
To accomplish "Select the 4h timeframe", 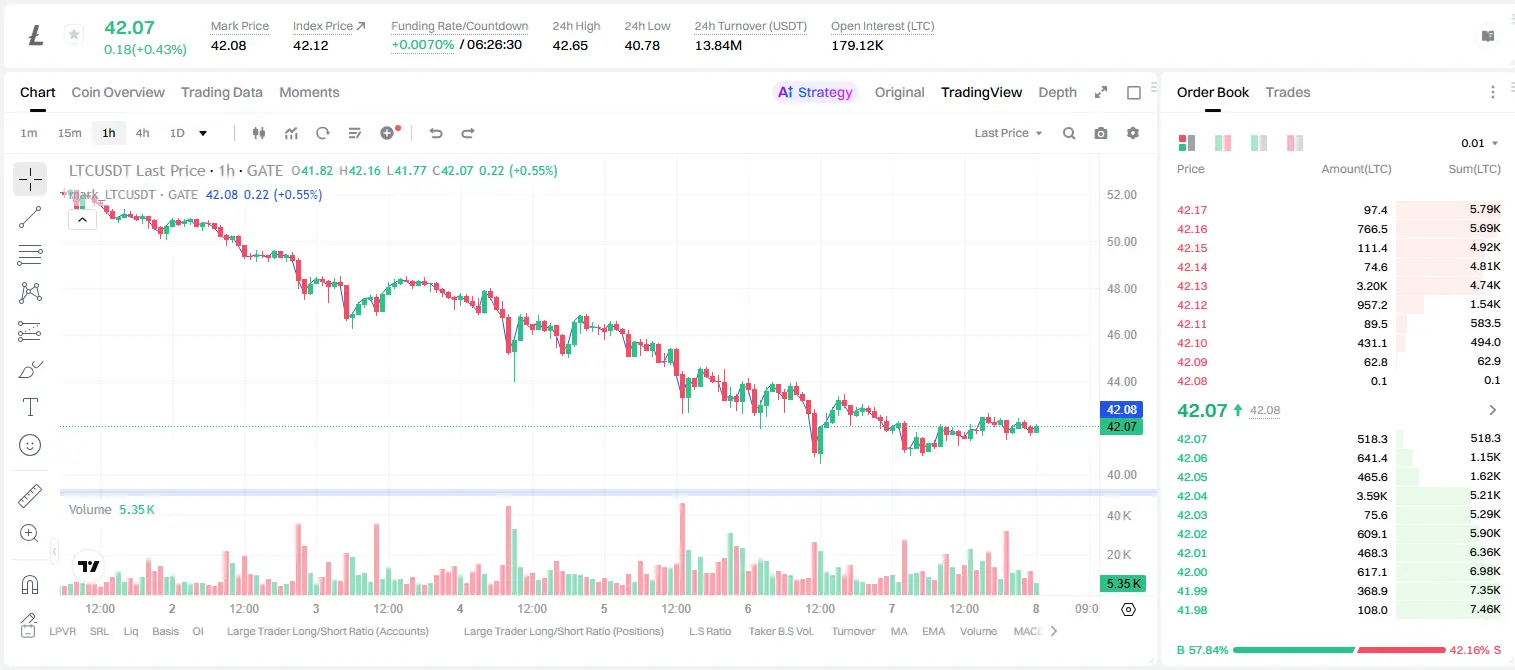I will [142, 133].
